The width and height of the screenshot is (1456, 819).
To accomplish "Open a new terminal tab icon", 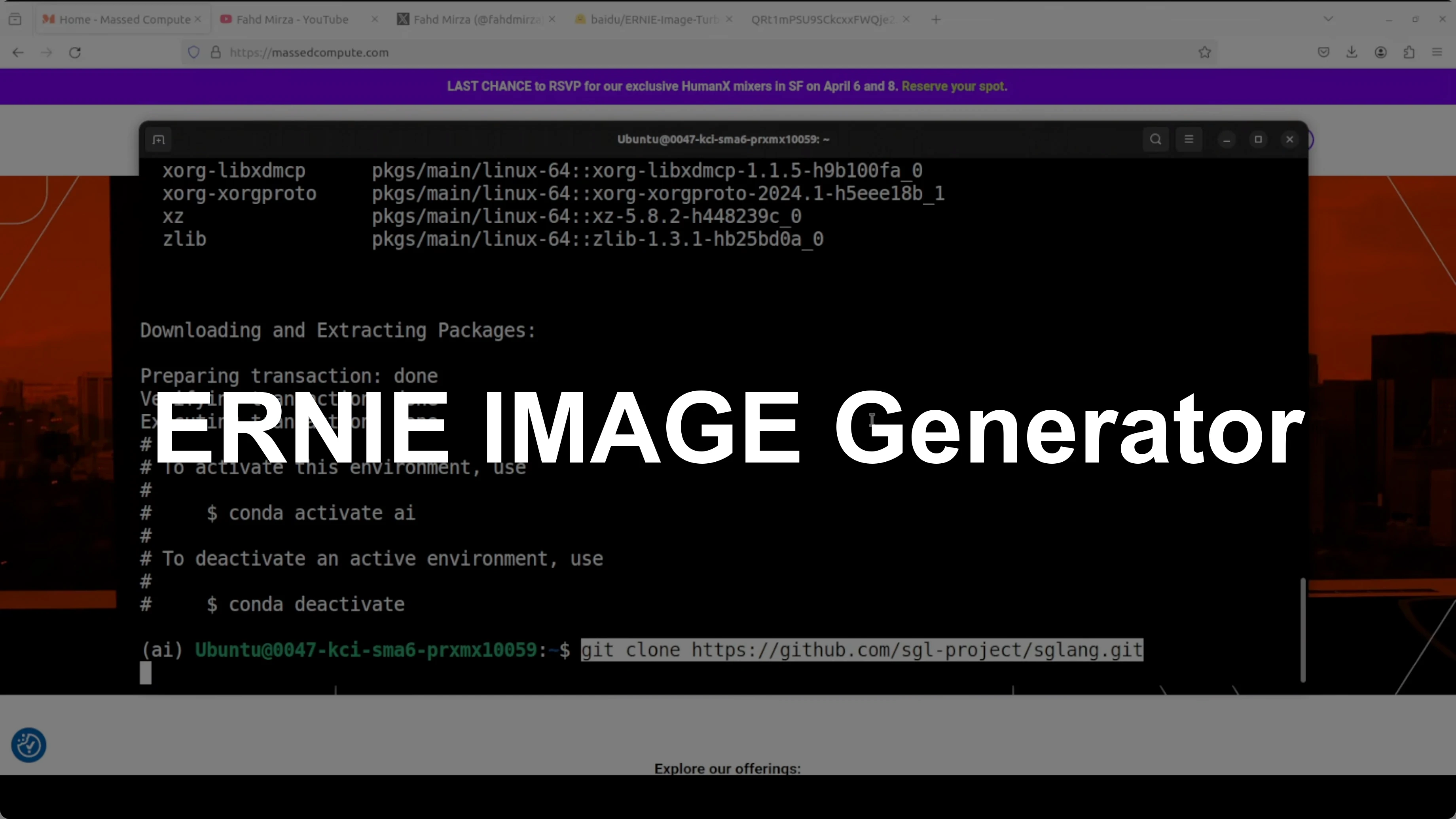I will pos(158,140).
